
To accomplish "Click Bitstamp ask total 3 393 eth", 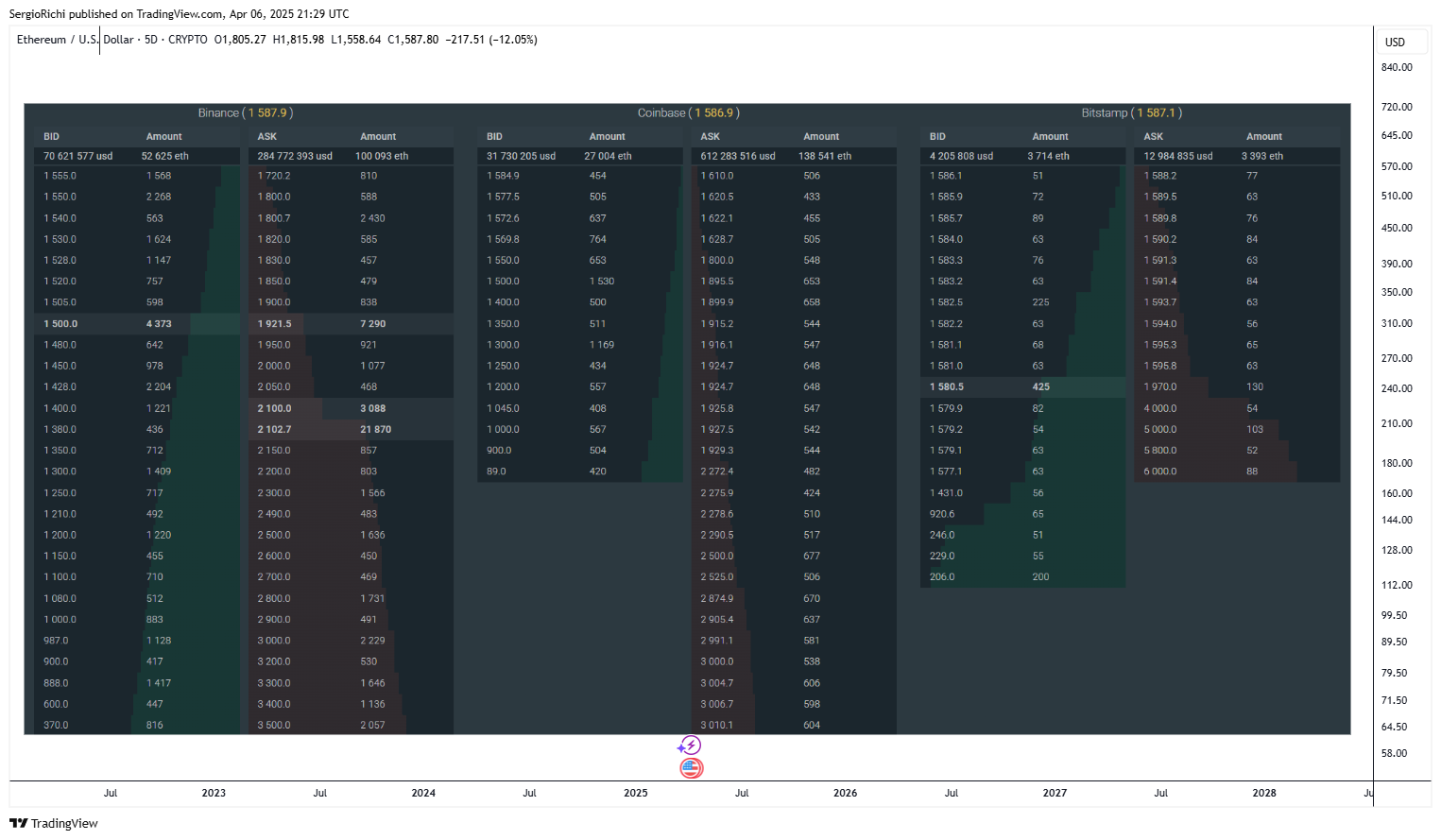I will coord(1262,156).
